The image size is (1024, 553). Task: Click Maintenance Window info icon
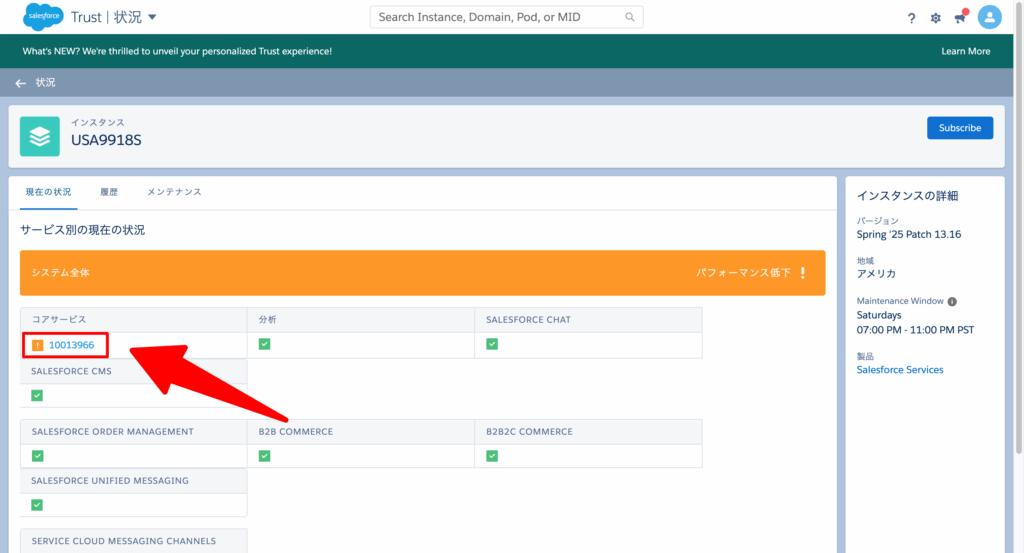(952, 302)
